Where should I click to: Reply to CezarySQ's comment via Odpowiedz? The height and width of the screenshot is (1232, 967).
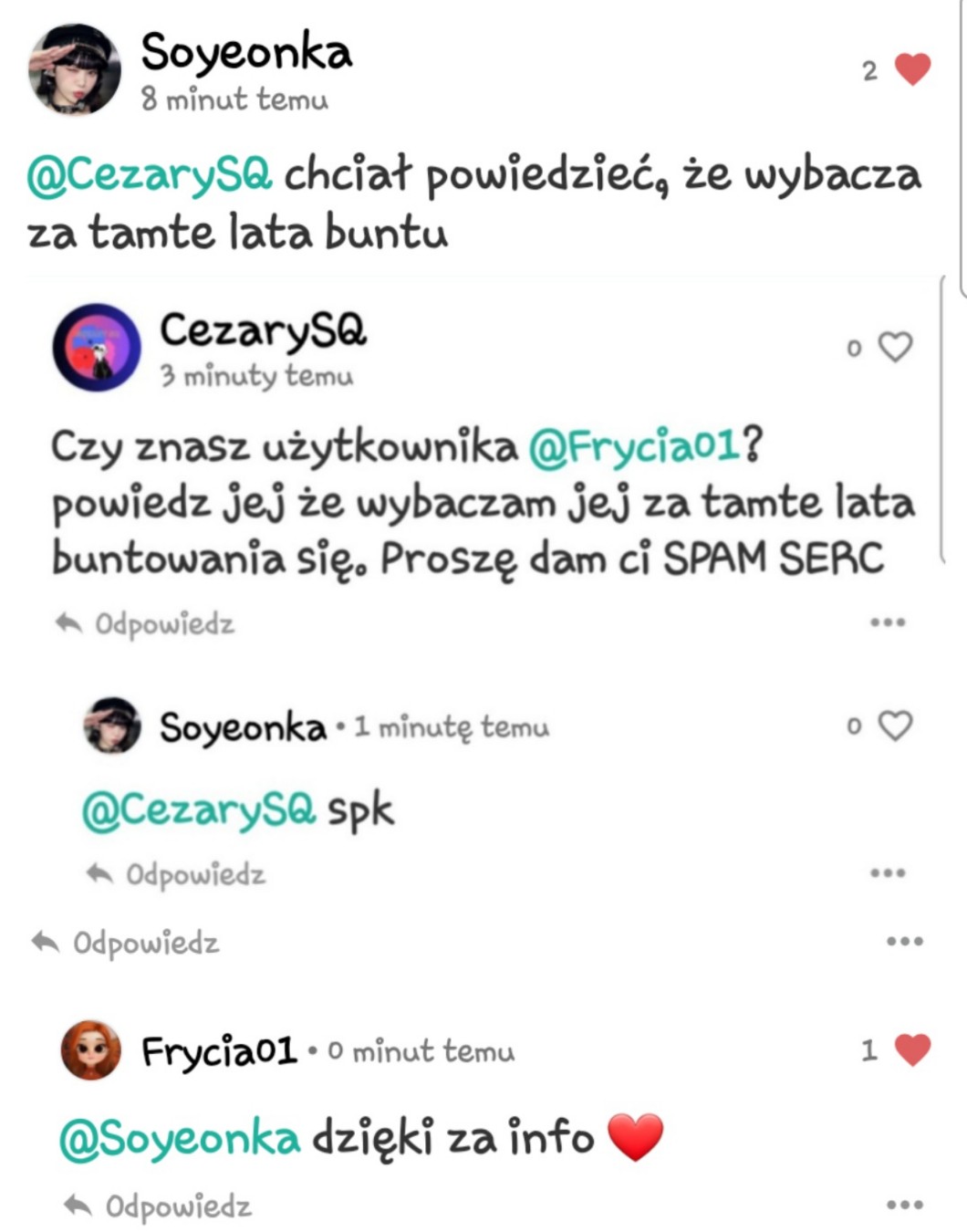click(145, 624)
